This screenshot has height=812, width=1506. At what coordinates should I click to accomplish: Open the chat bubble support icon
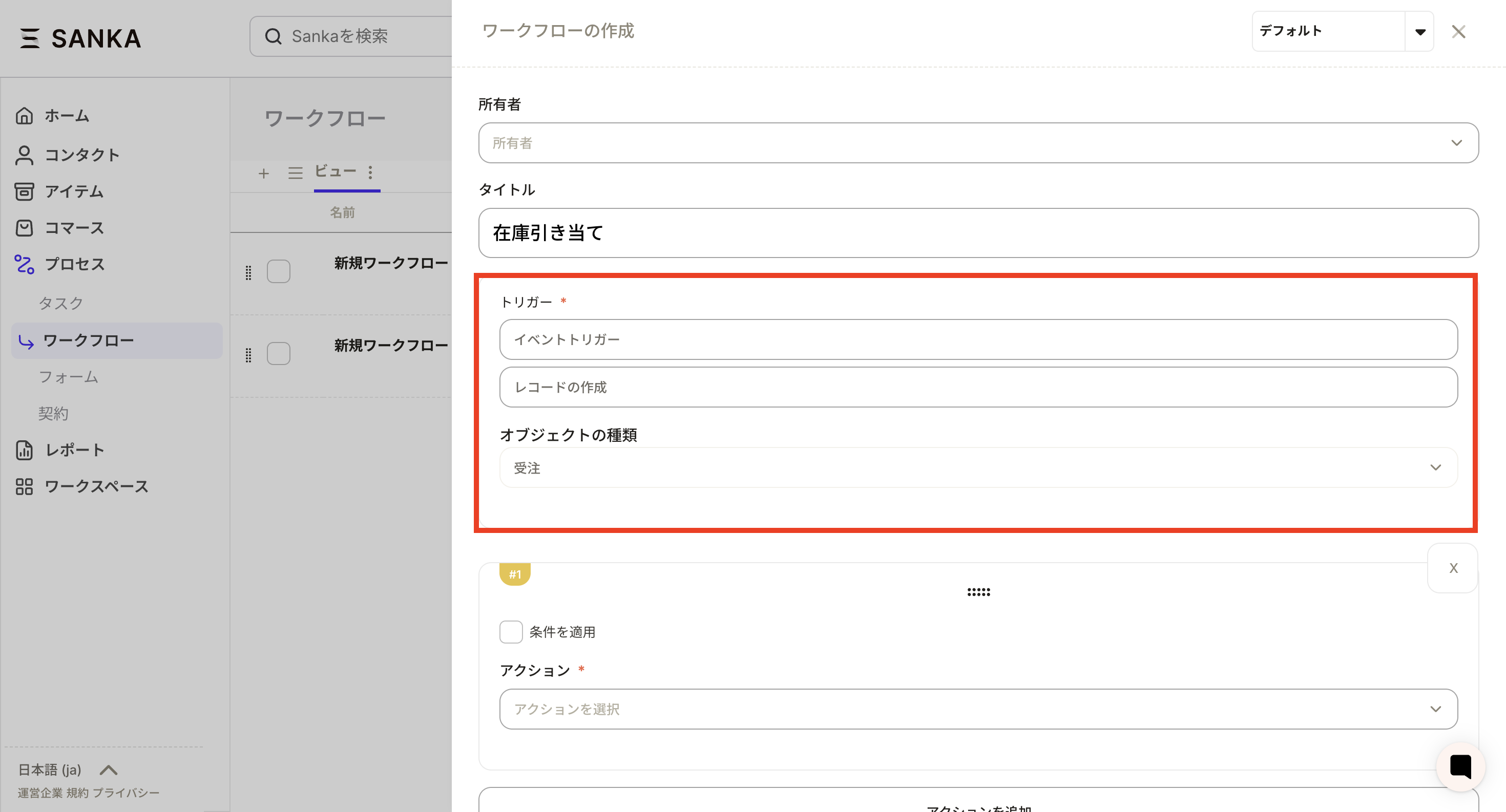tap(1460, 766)
